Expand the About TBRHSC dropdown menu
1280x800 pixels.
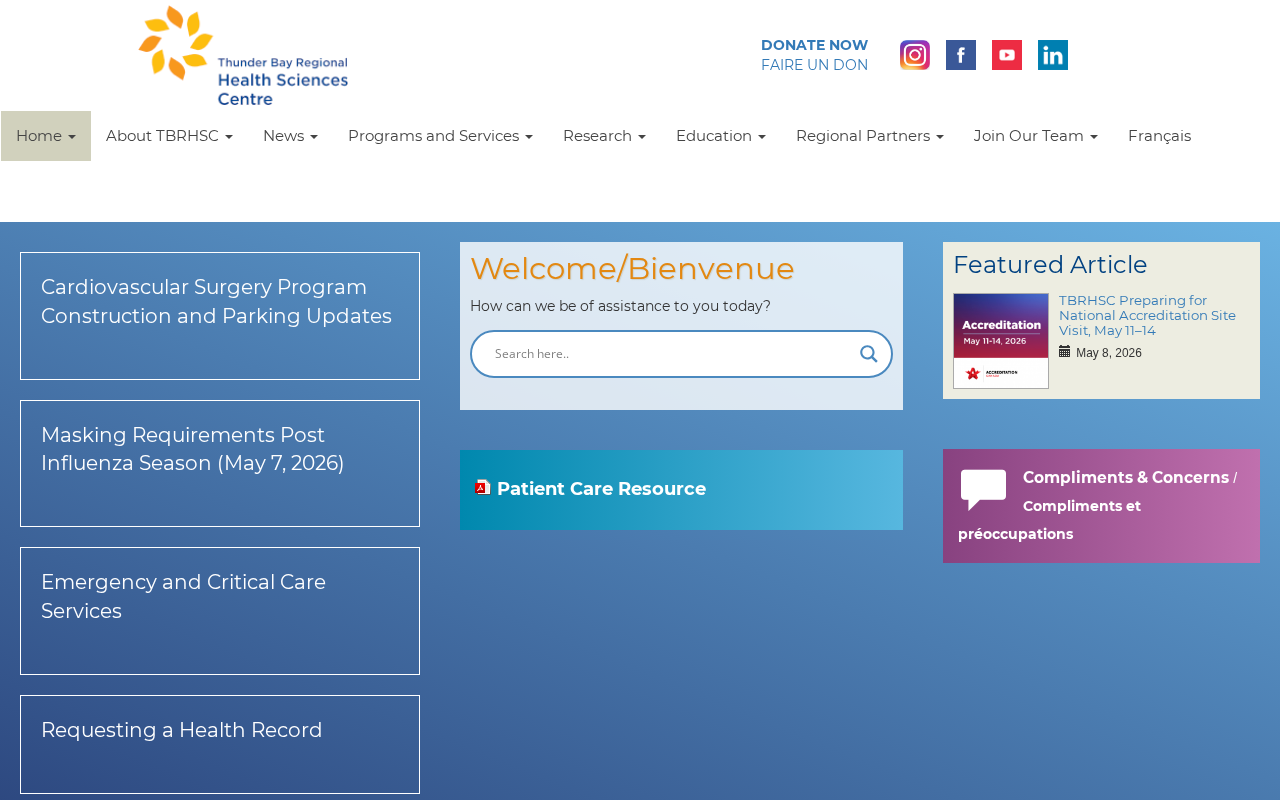169,136
